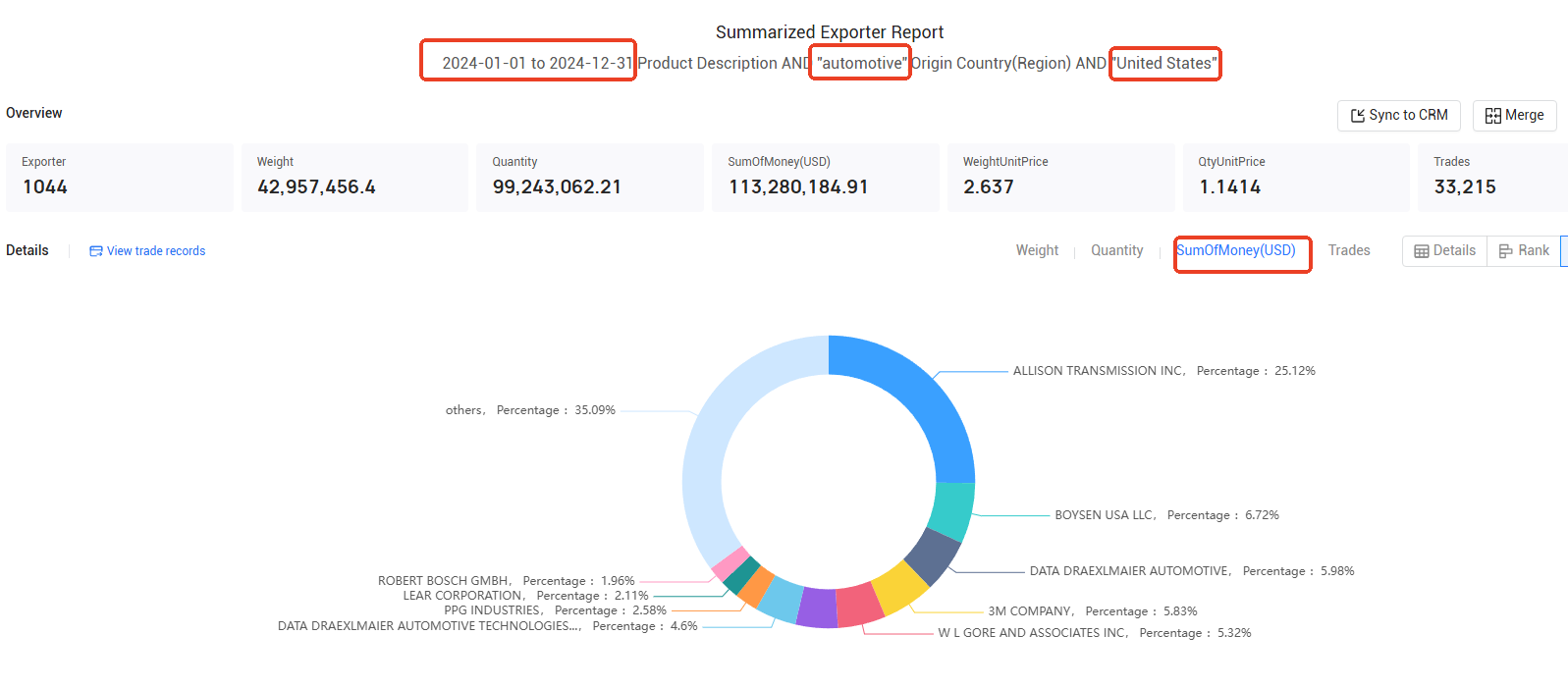Click the Merge button label
Viewport: 1568px width, 688px height.
click(x=1524, y=115)
